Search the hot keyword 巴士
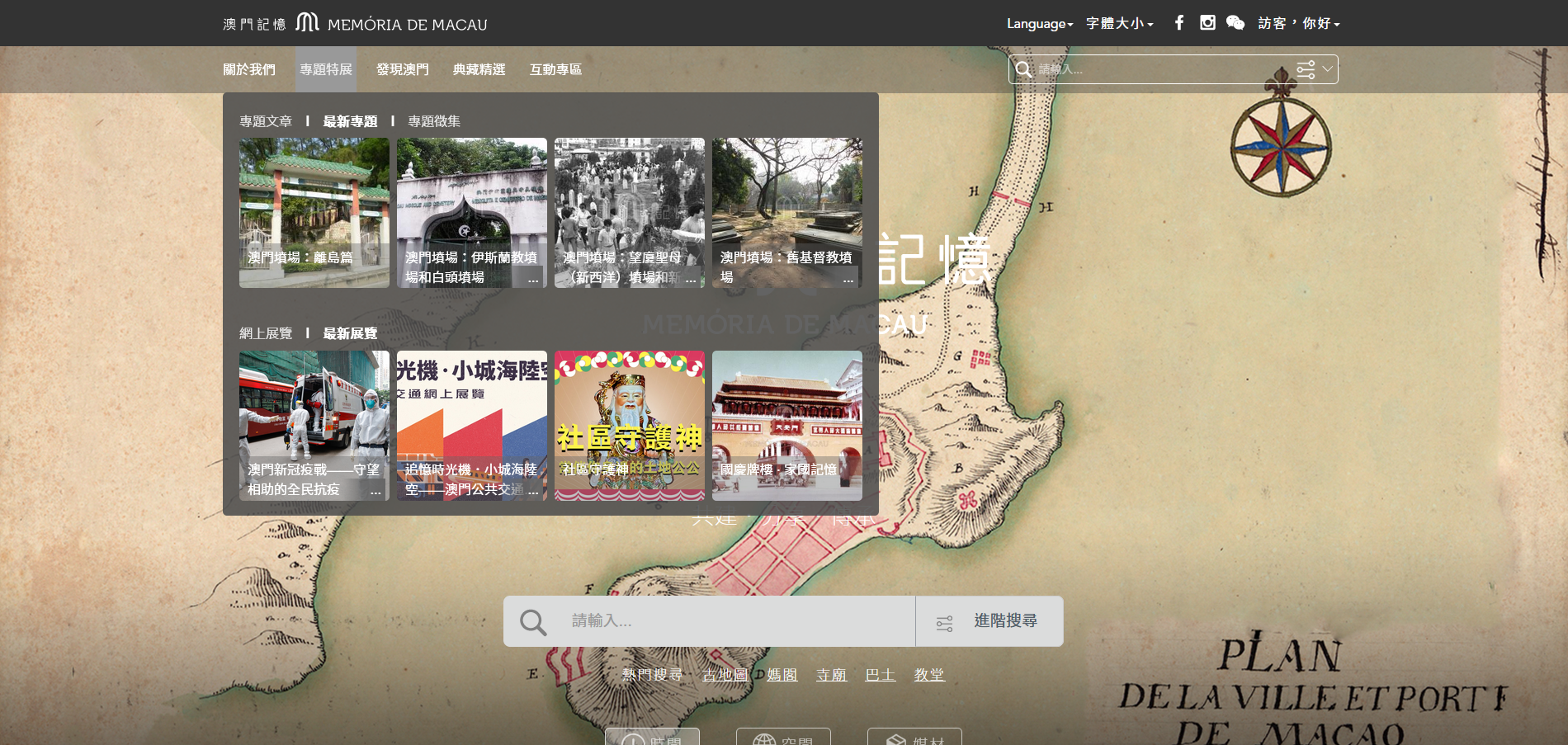1568x745 pixels. (881, 675)
